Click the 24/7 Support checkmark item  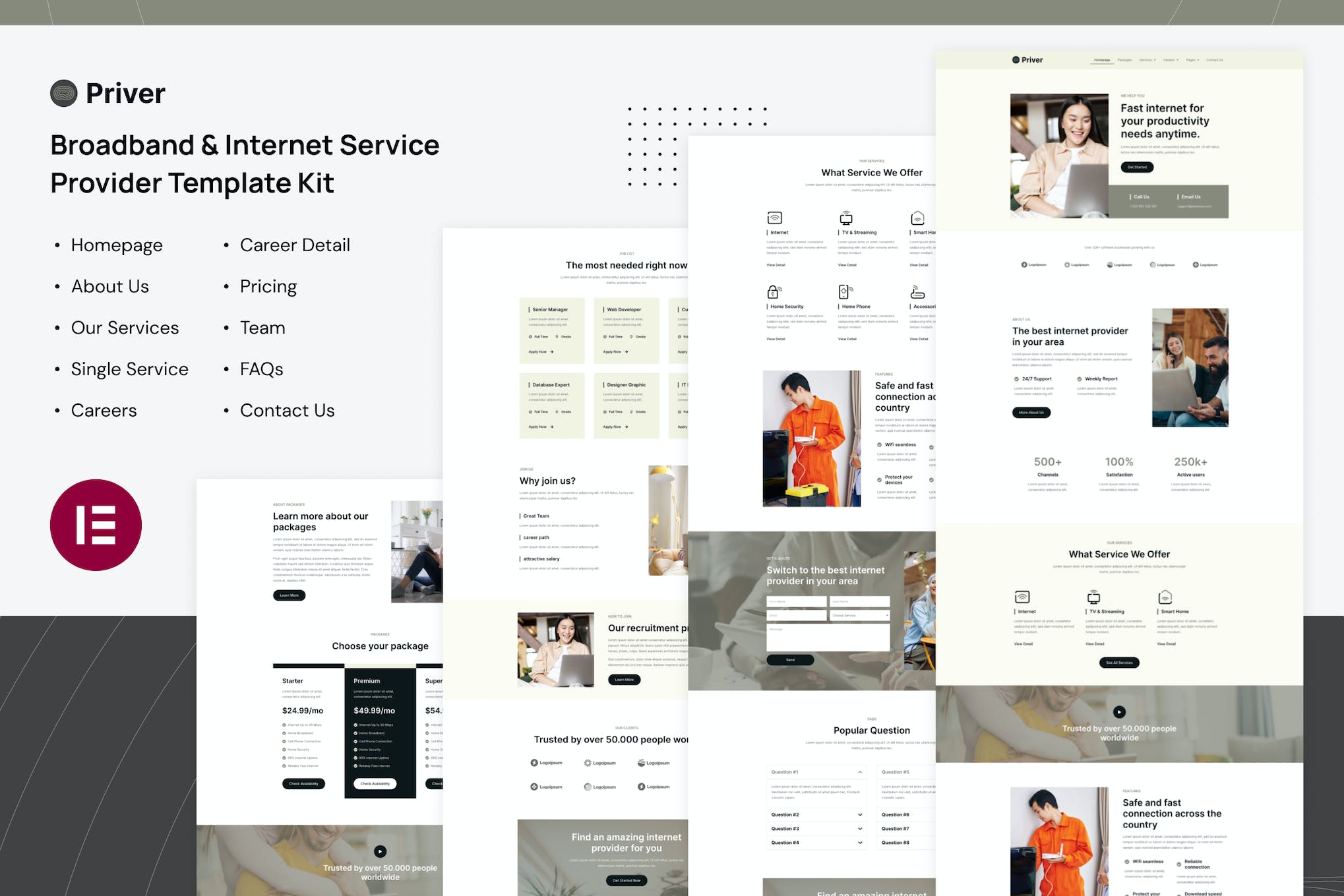[1017, 378]
